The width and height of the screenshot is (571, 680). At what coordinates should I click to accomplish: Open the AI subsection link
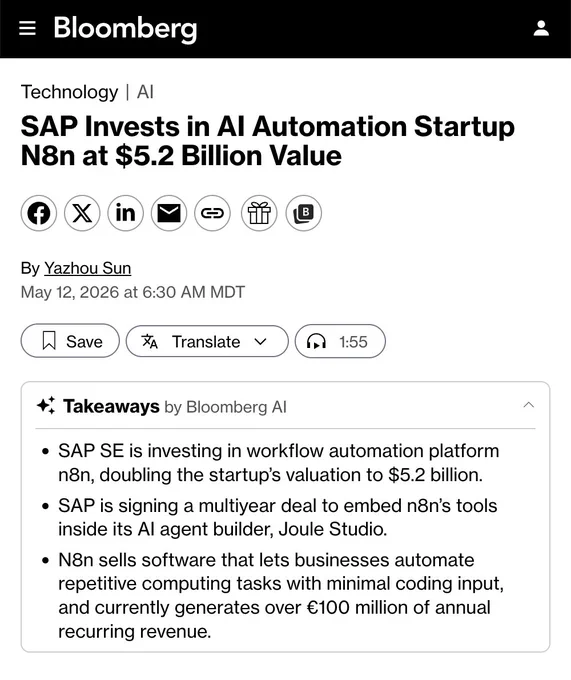coord(145,92)
